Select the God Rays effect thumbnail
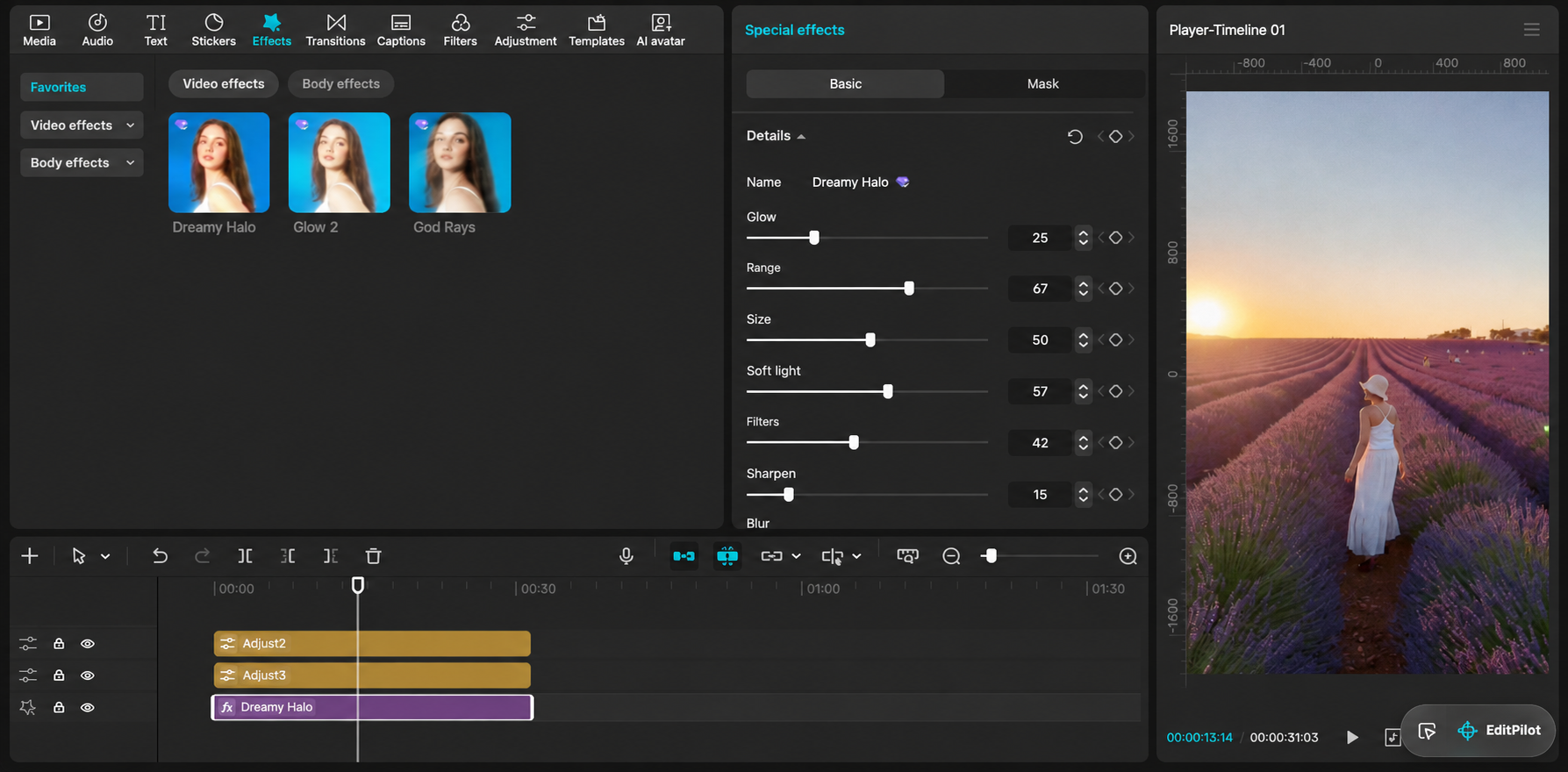The width and height of the screenshot is (1568, 772). tap(460, 162)
